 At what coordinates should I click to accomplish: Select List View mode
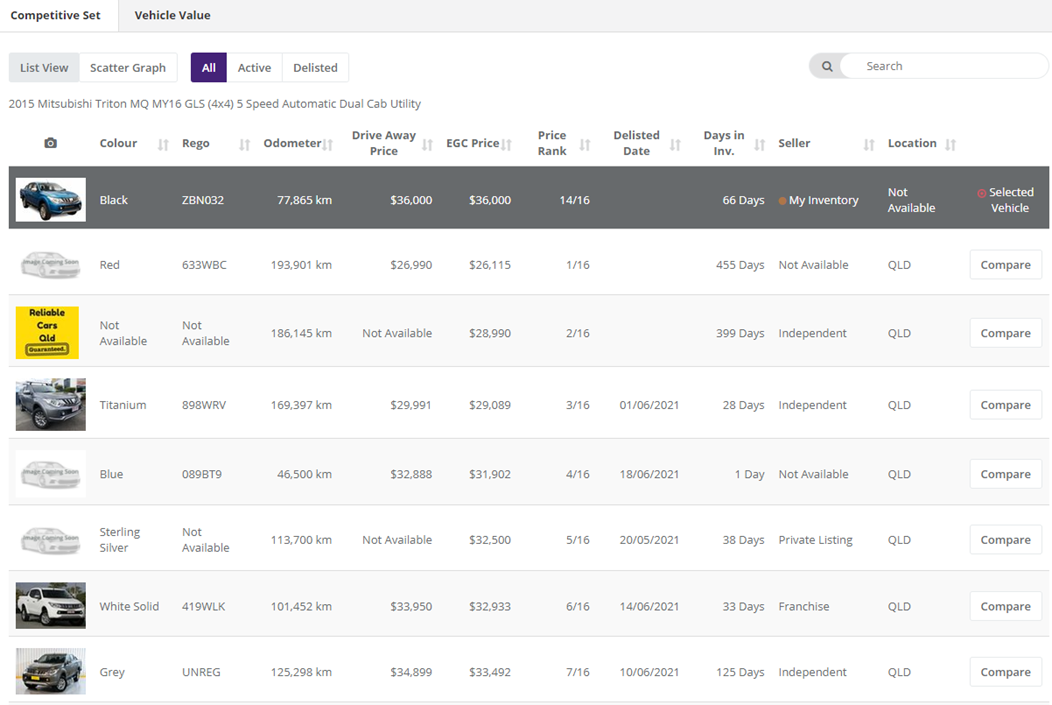[x=44, y=68]
